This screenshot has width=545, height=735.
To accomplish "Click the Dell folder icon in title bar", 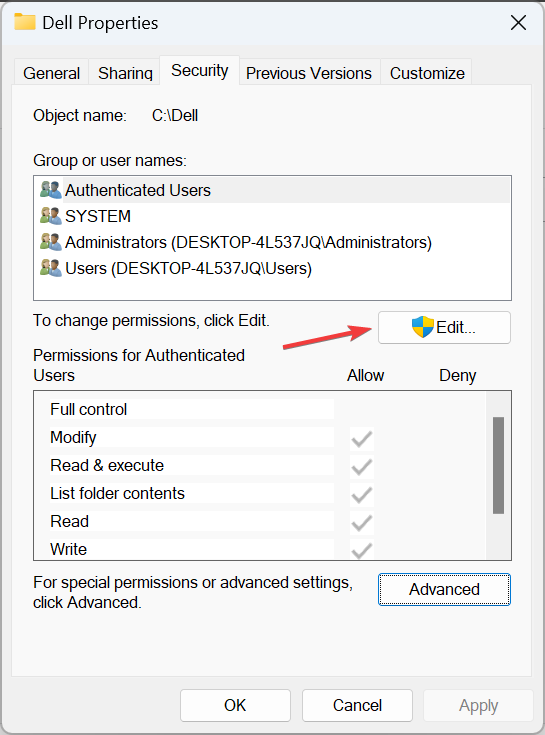I will click(25, 22).
